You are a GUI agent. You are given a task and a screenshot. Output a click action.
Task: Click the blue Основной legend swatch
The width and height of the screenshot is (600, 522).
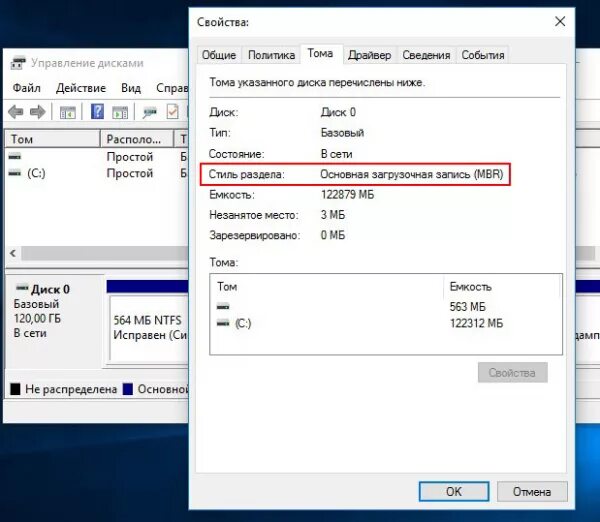click(x=128, y=389)
